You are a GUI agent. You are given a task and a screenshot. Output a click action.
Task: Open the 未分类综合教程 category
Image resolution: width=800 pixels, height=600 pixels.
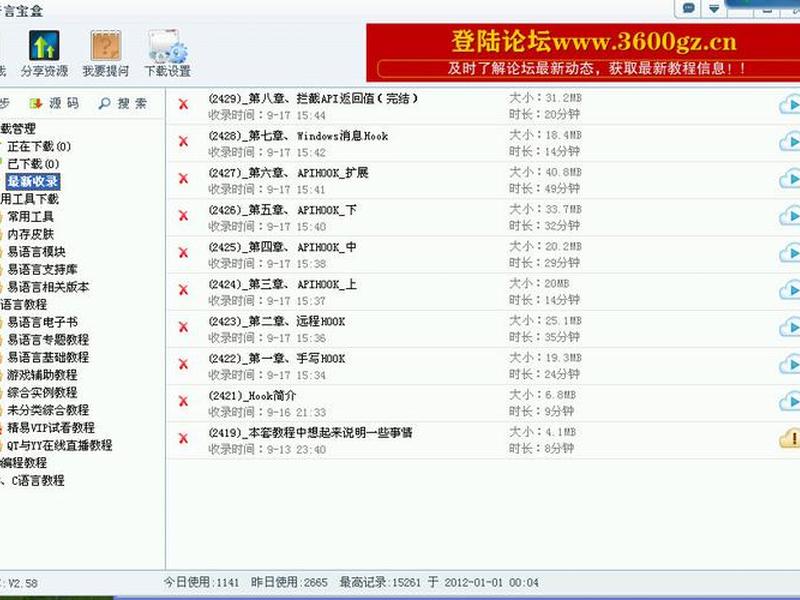point(48,410)
